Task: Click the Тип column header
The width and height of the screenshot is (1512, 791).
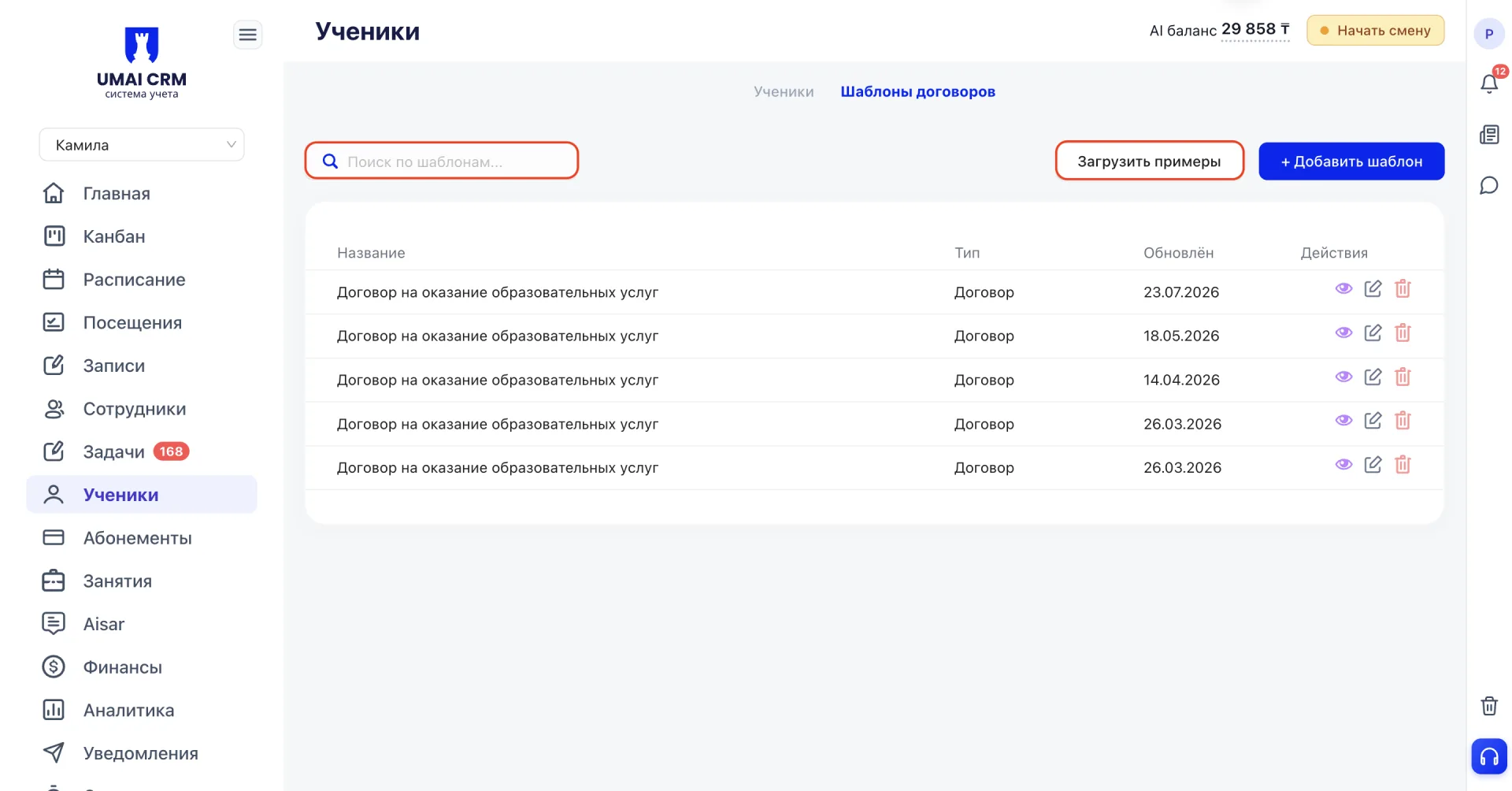Action: (x=967, y=253)
